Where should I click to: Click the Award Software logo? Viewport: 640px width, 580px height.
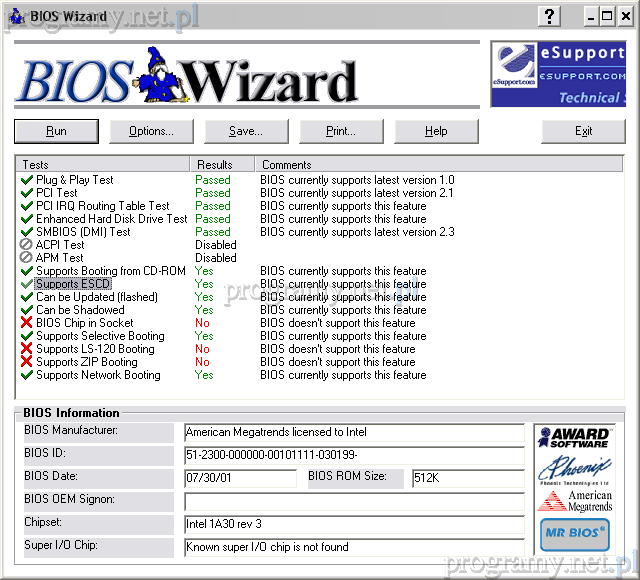[x=574, y=437]
